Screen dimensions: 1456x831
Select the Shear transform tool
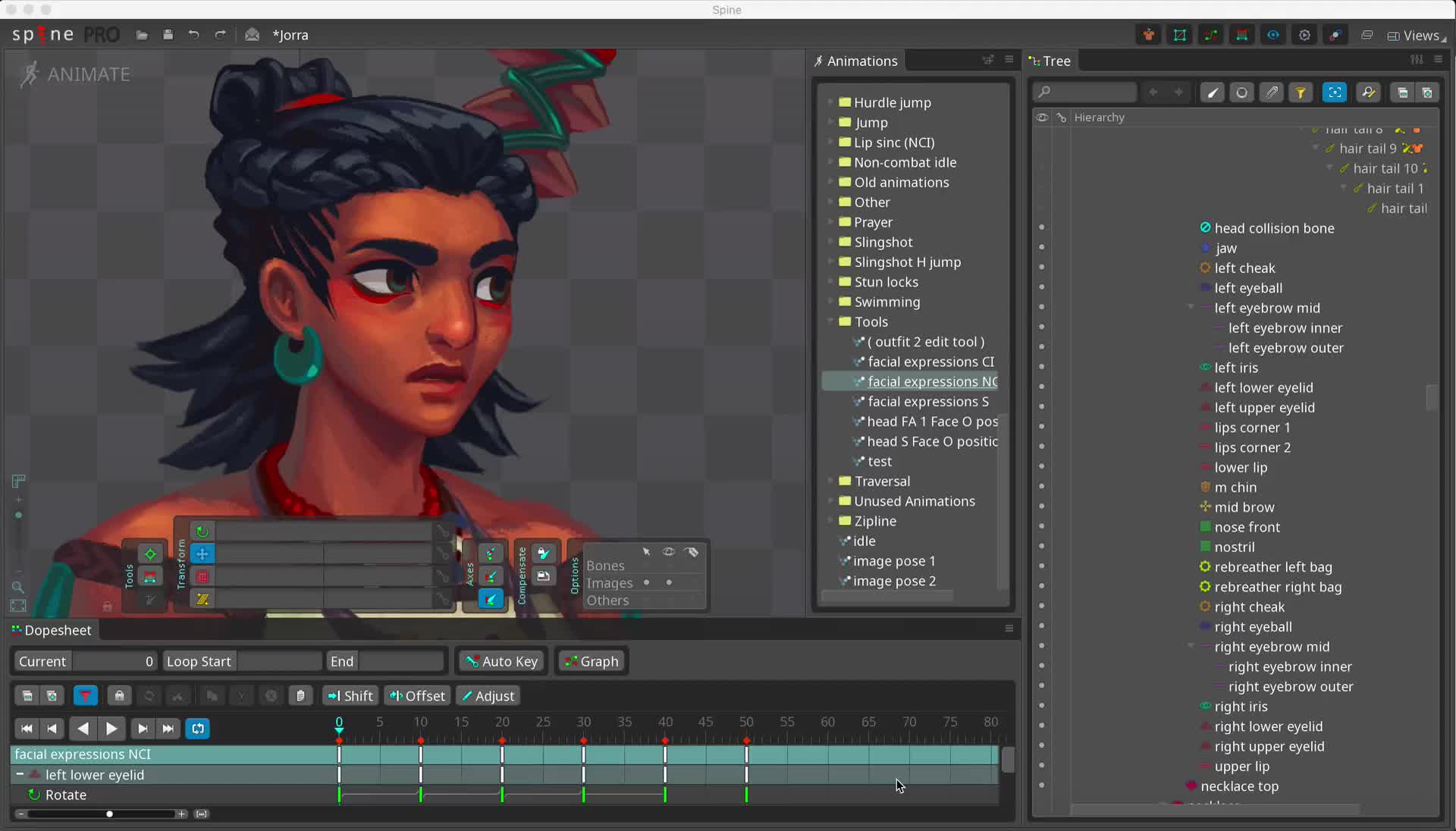tap(202, 599)
